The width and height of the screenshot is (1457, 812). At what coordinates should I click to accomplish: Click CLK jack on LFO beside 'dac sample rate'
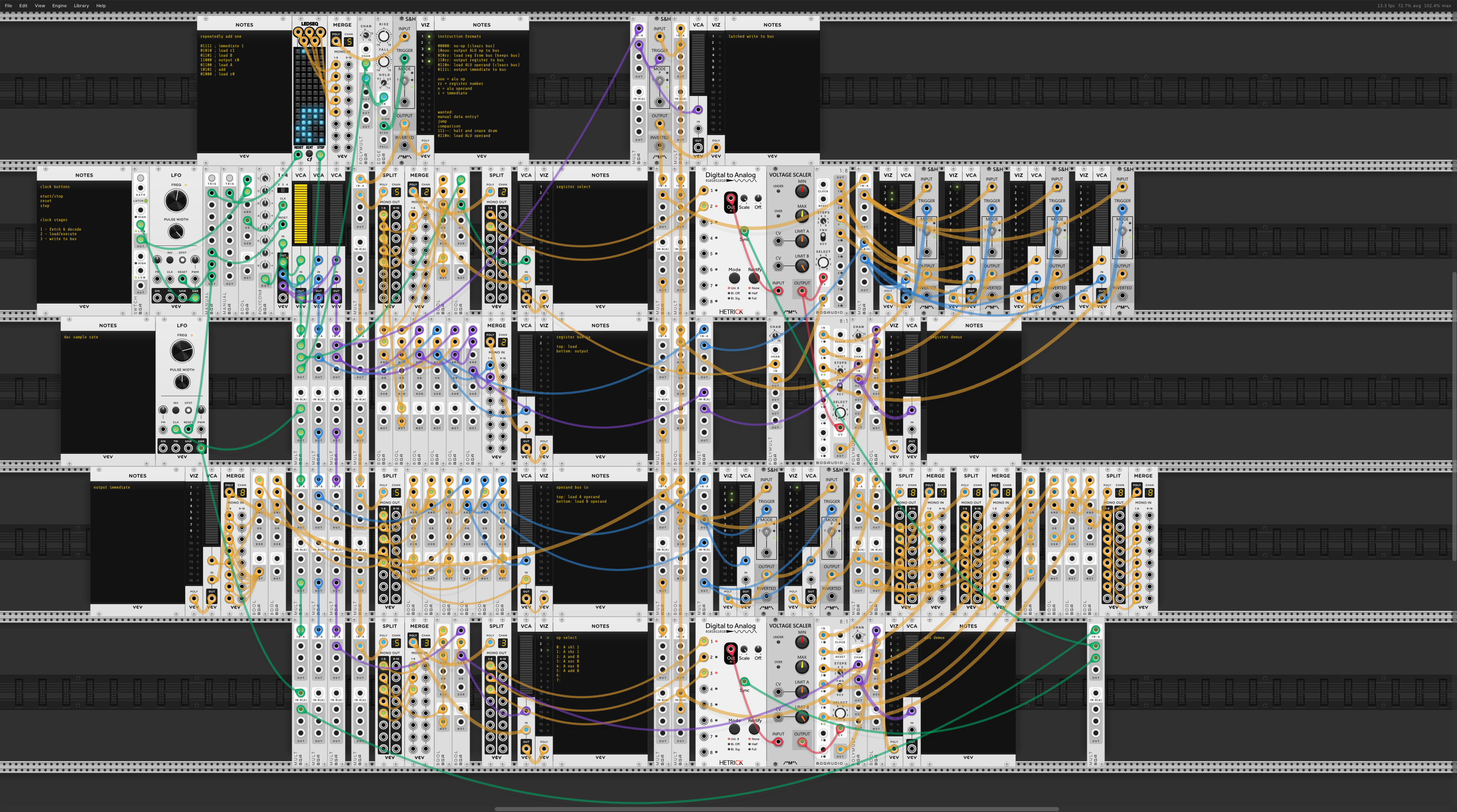point(176,429)
